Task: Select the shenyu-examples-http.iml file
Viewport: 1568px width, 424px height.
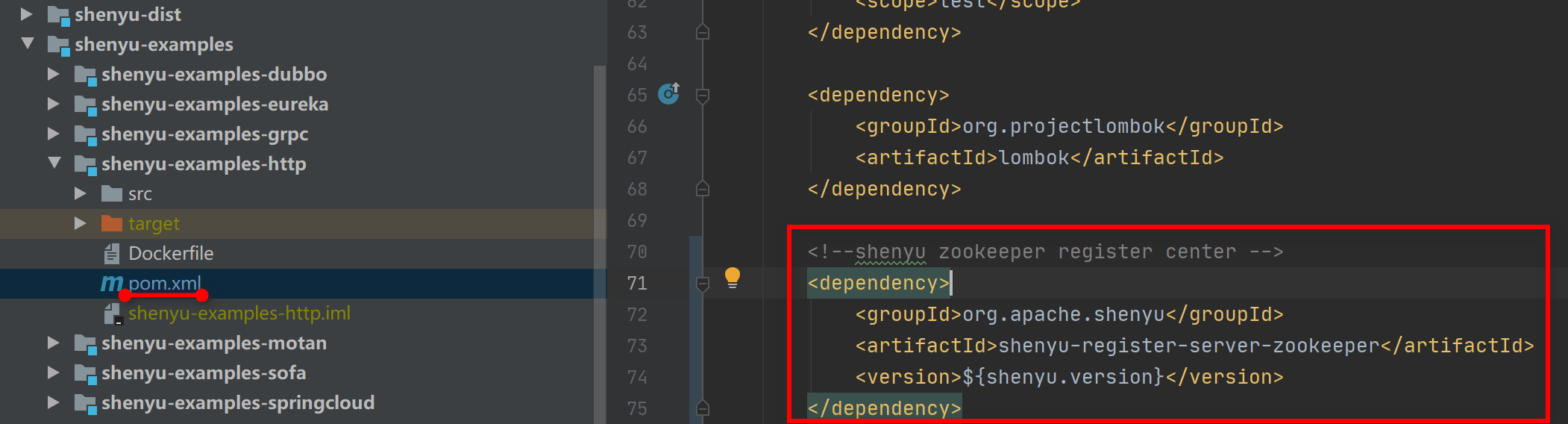Action: 239,314
